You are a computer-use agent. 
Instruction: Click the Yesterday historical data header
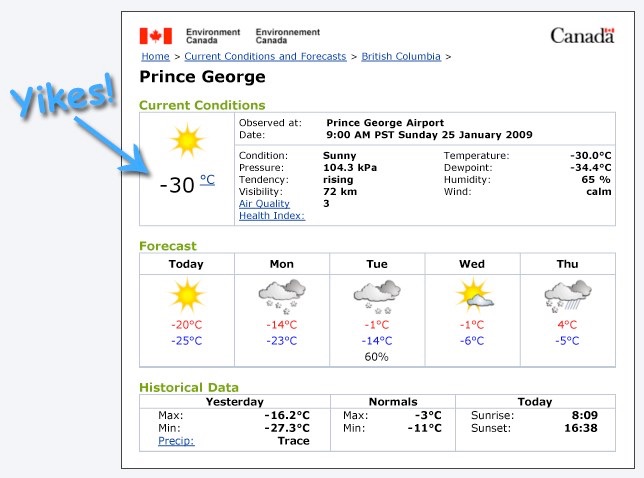coord(233,401)
